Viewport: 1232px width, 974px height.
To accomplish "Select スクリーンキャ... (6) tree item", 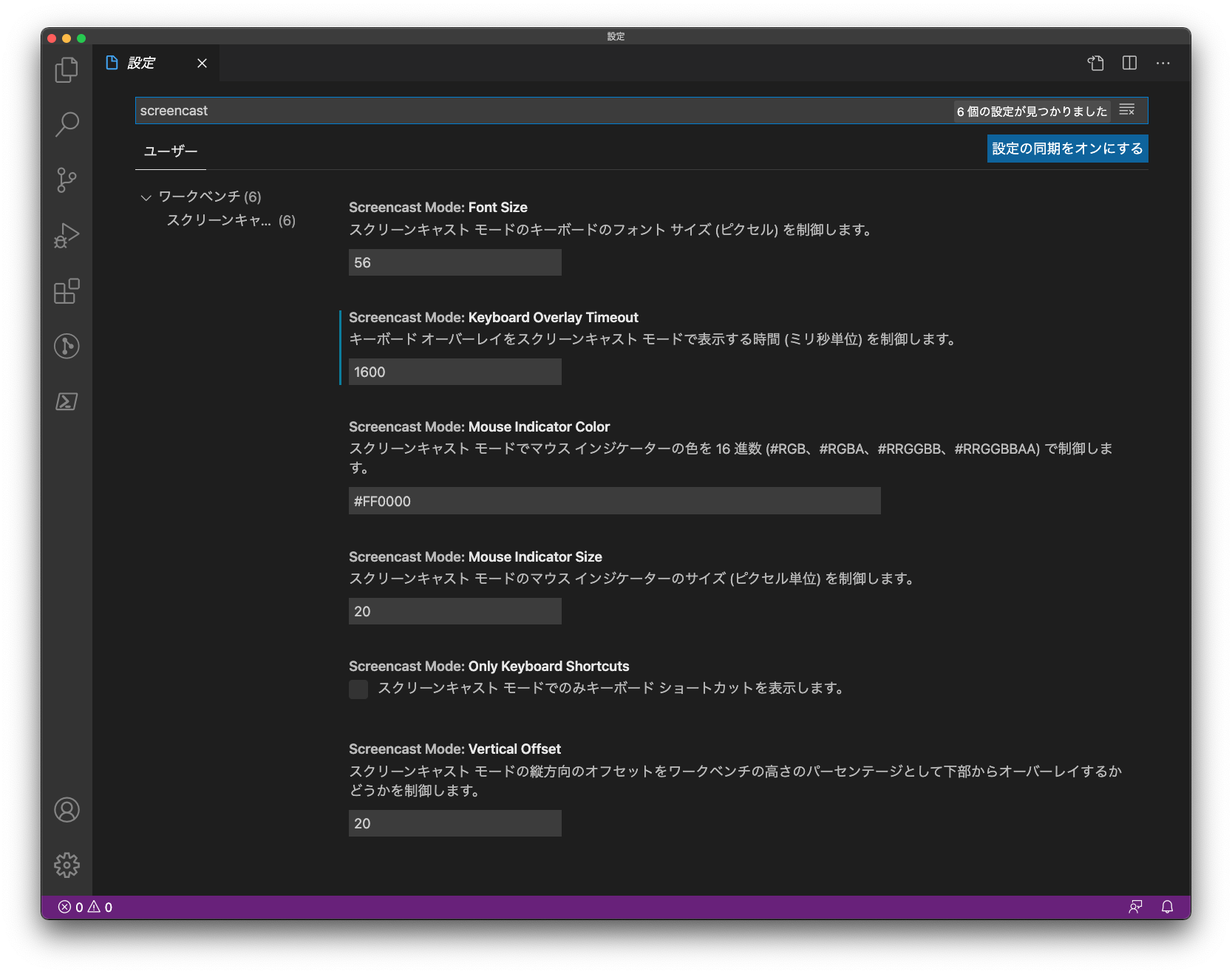I will pos(231,220).
